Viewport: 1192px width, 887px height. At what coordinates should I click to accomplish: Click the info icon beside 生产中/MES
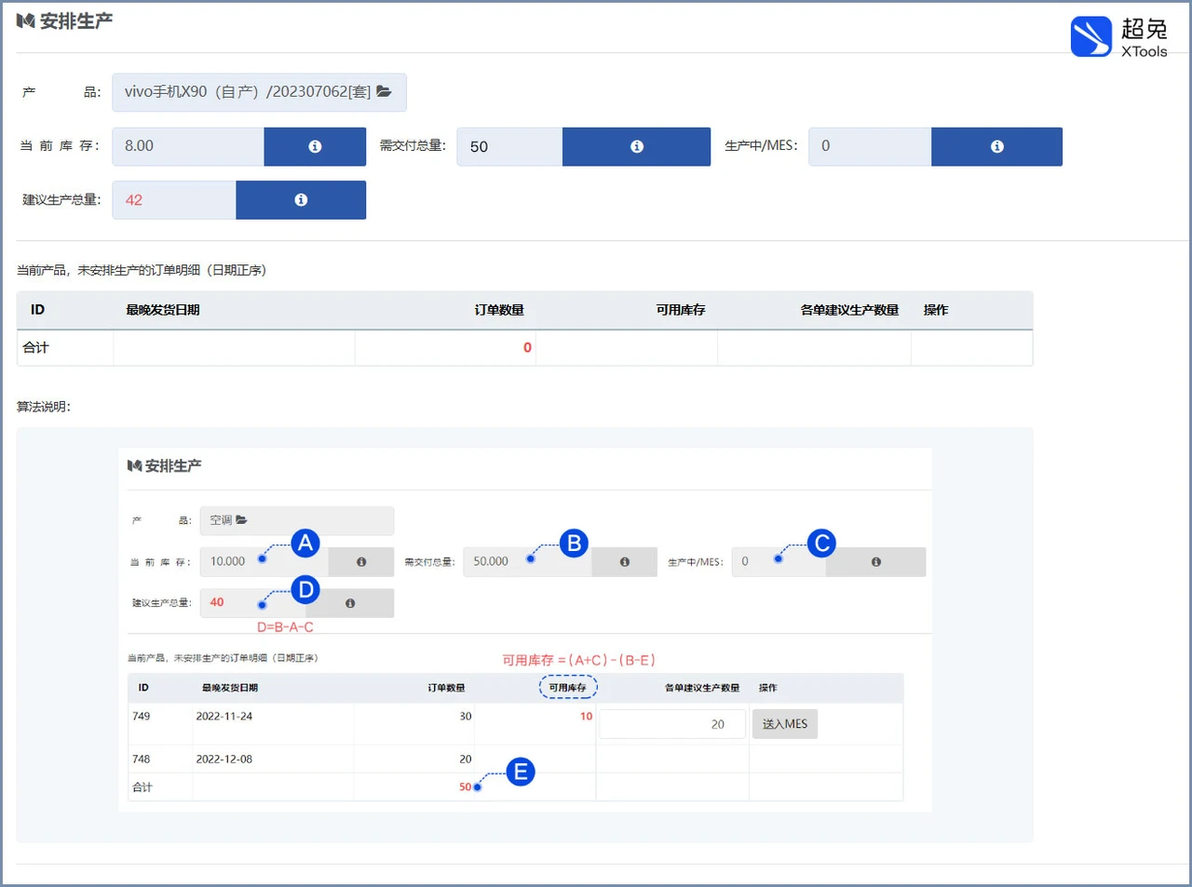[997, 147]
